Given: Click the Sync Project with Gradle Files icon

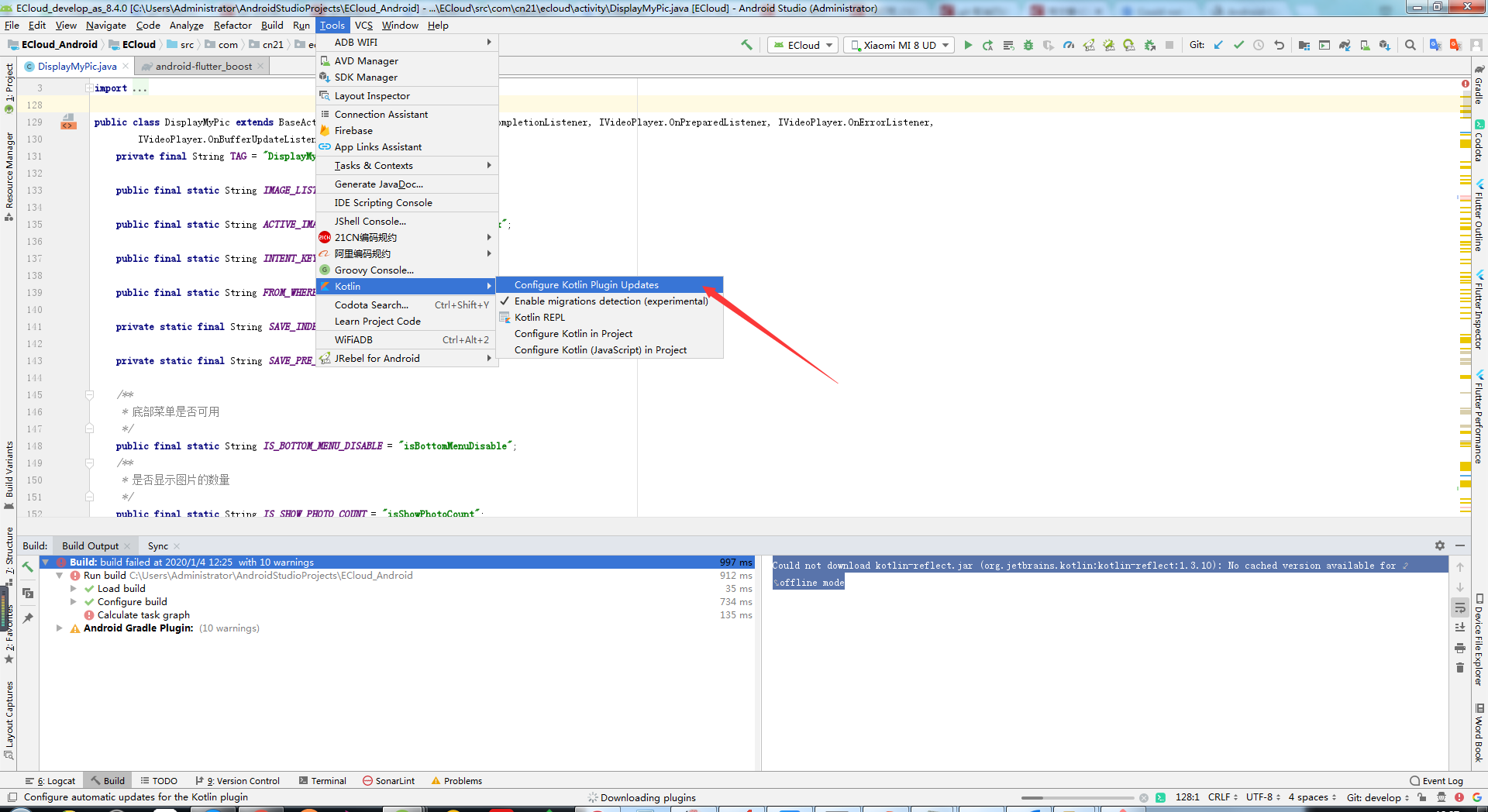Looking at the screenshot, I should [x=1345, y=45].
